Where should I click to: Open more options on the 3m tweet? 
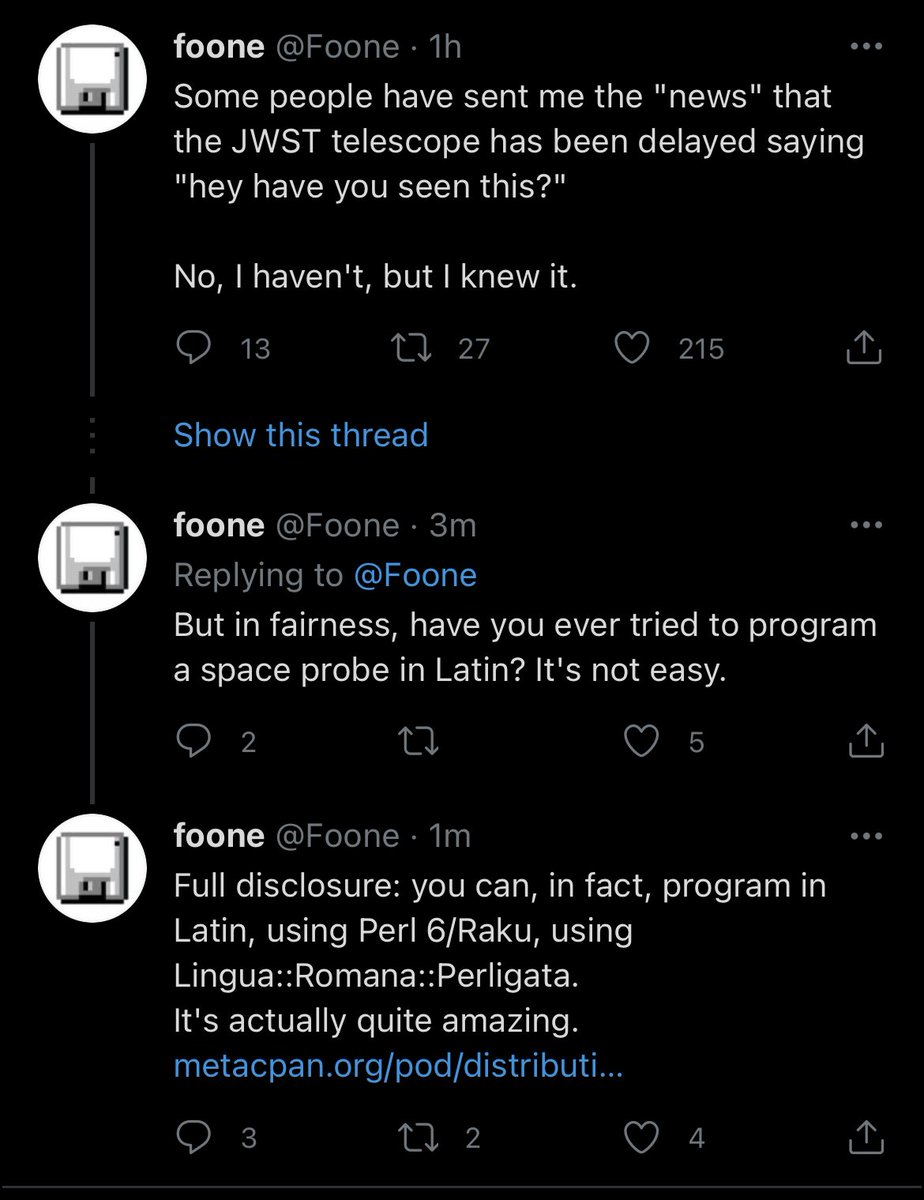(x=865, y=524)
